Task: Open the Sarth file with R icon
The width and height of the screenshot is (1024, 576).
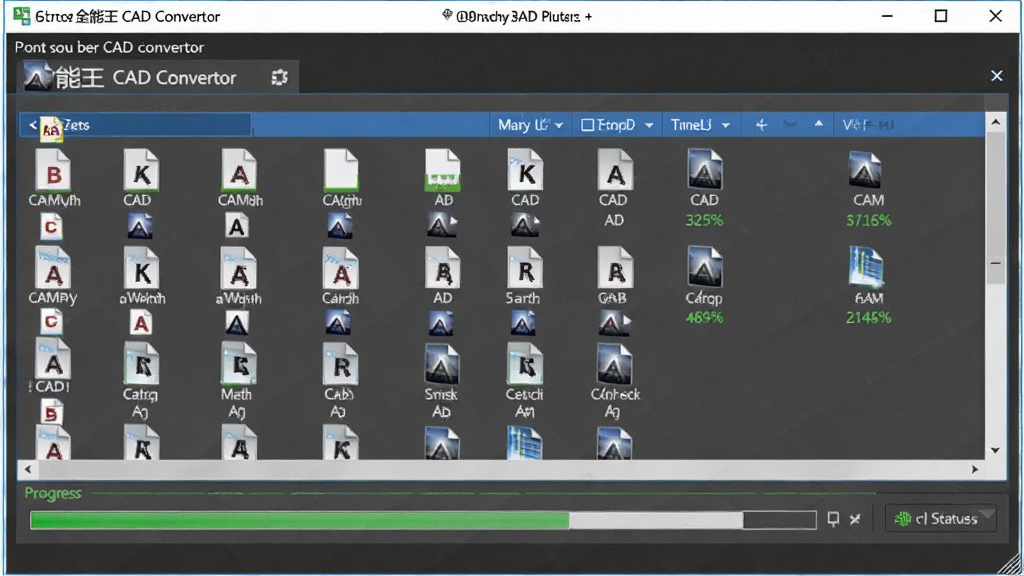Action: 523,276
